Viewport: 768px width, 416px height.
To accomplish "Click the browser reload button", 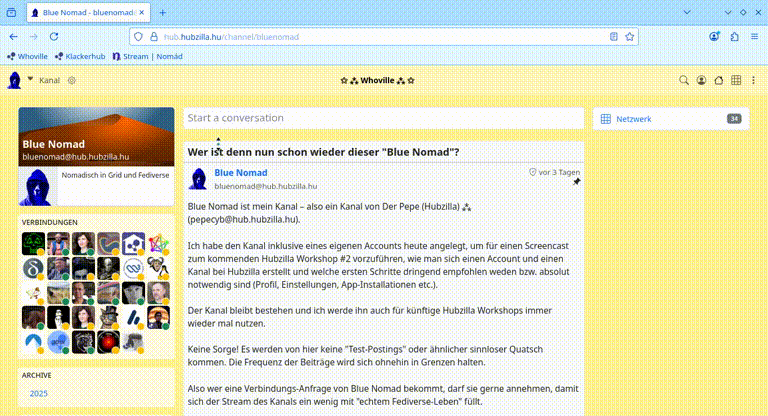I will pyautogui.click(x=53, y=36).
